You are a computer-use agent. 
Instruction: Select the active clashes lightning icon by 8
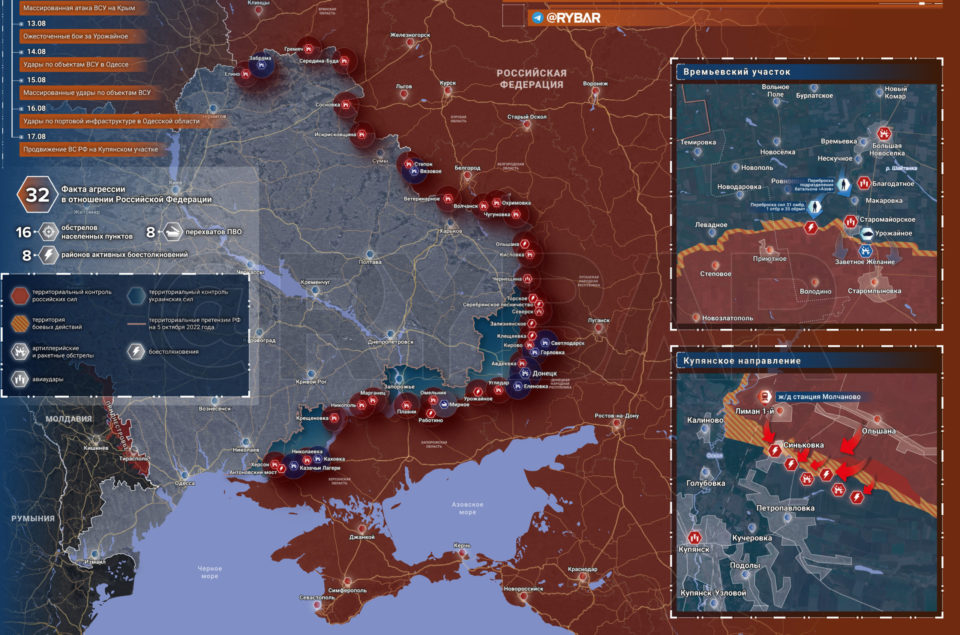(x=48, y=255)
